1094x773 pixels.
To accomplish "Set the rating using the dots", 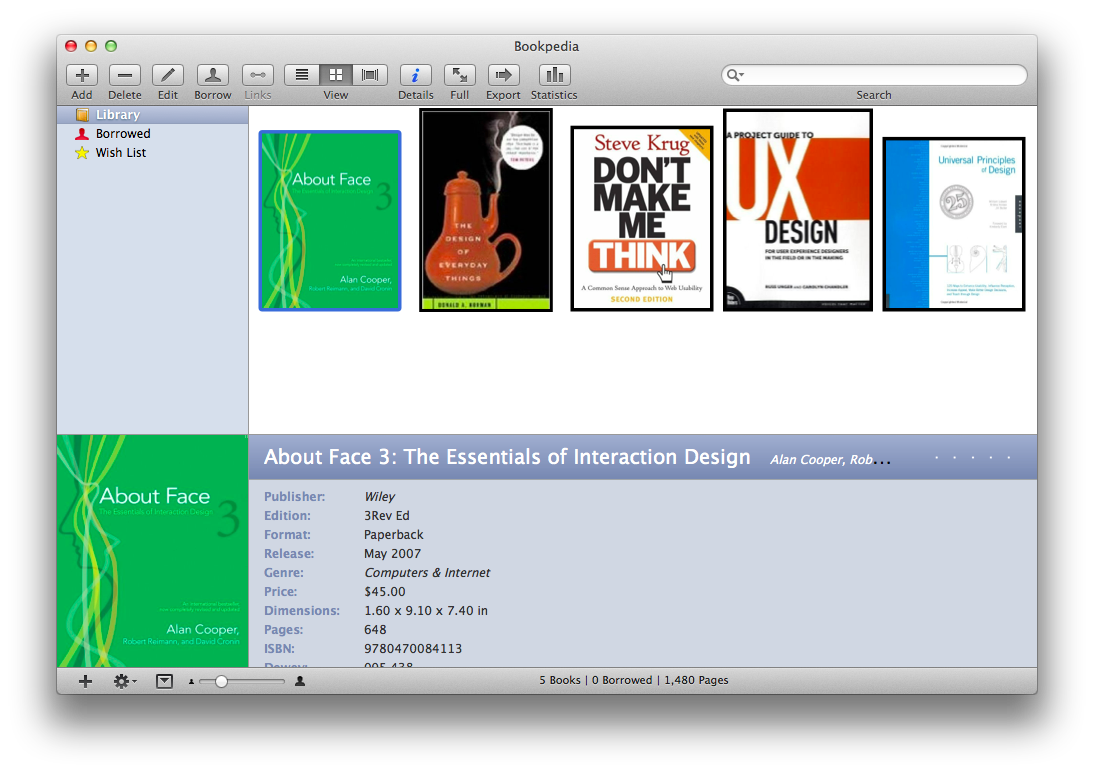I will tap(973, 458).
